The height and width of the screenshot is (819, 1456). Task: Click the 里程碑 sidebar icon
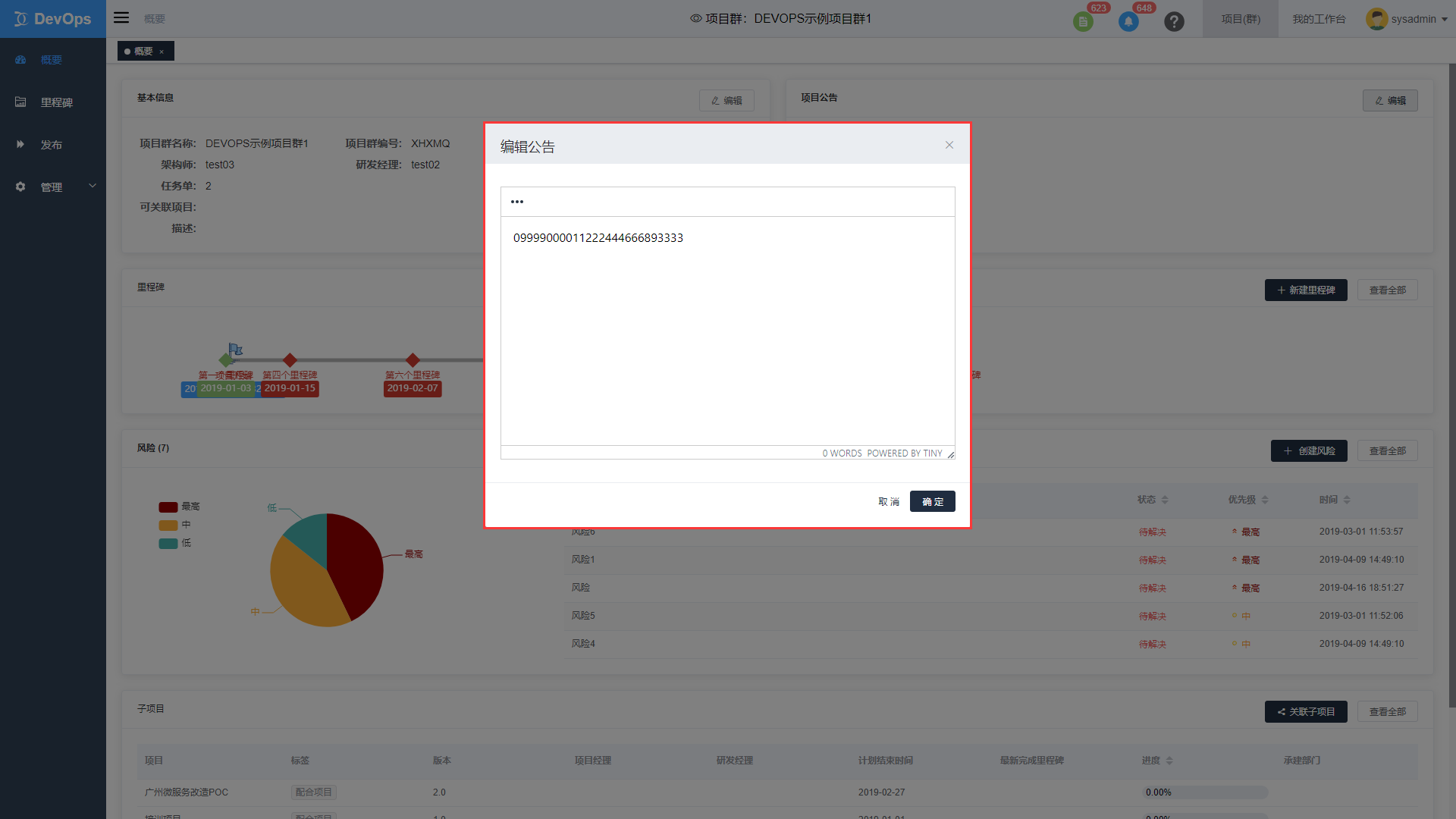point(20,102)
